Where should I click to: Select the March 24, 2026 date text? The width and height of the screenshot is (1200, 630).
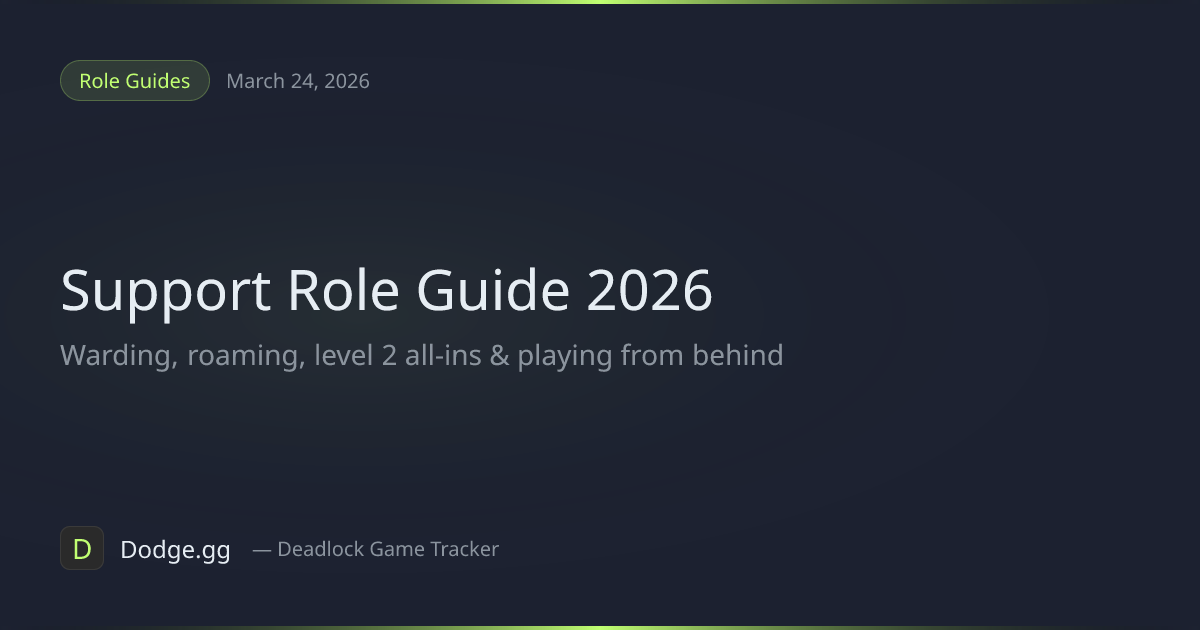coord(298,81)
